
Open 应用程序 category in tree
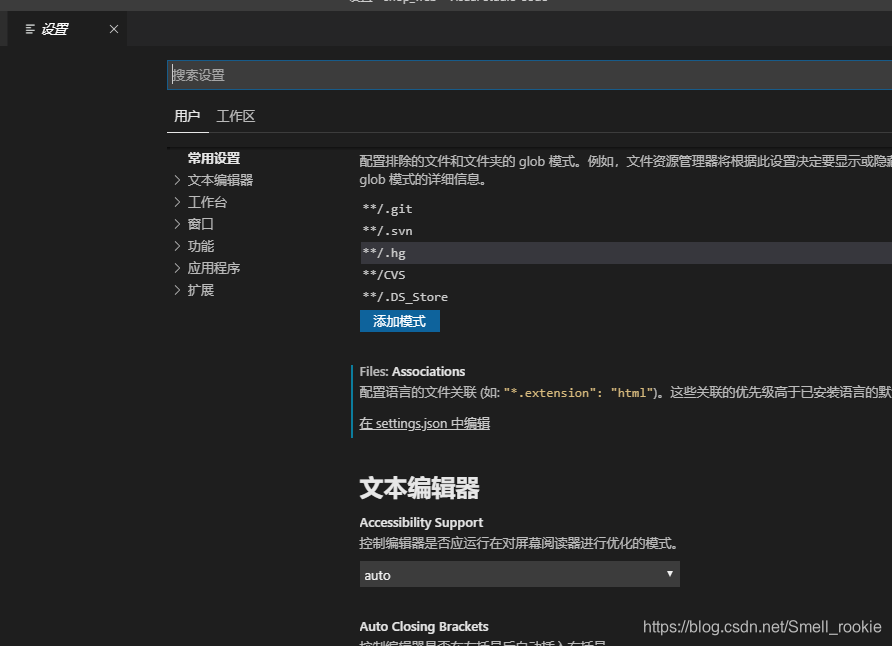point(214,268)
